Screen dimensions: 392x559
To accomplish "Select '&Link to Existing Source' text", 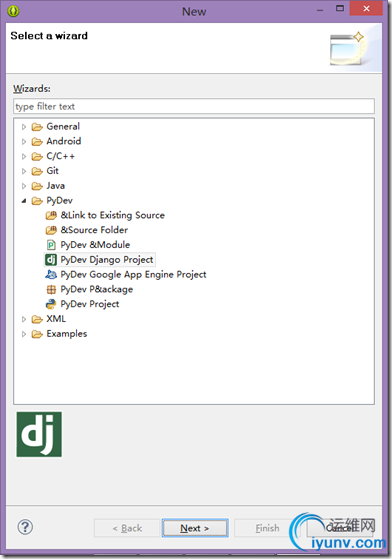I will [113, 215].
